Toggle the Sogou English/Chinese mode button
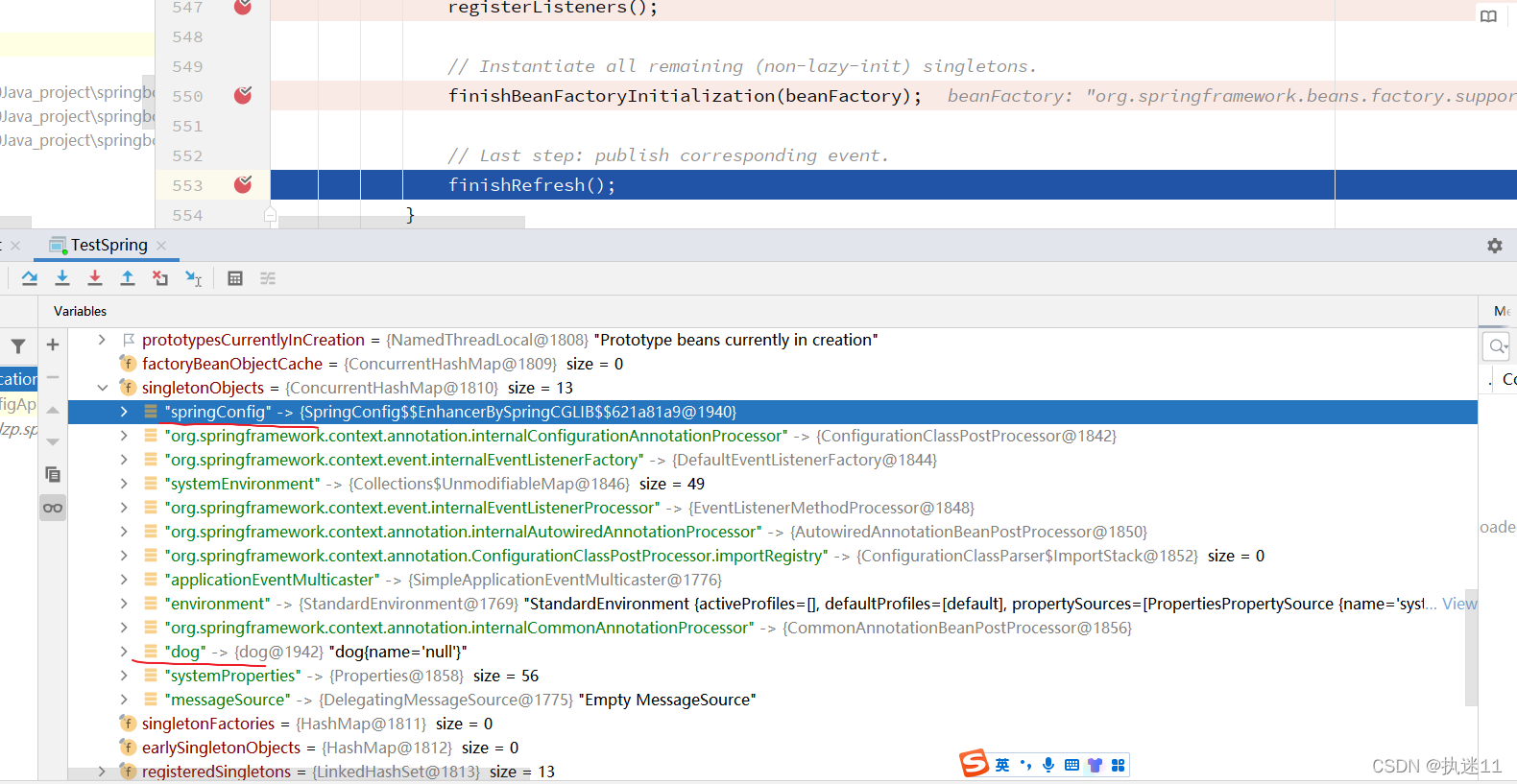Image resolution: width=1517 pixels, height=784 pixels. (1002, 765)
